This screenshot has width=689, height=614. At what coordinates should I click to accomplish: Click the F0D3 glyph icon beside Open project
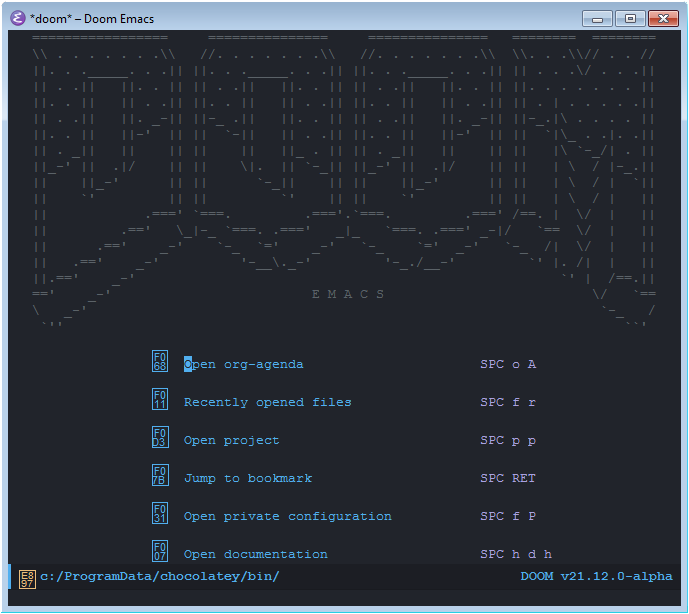point(160,437)
